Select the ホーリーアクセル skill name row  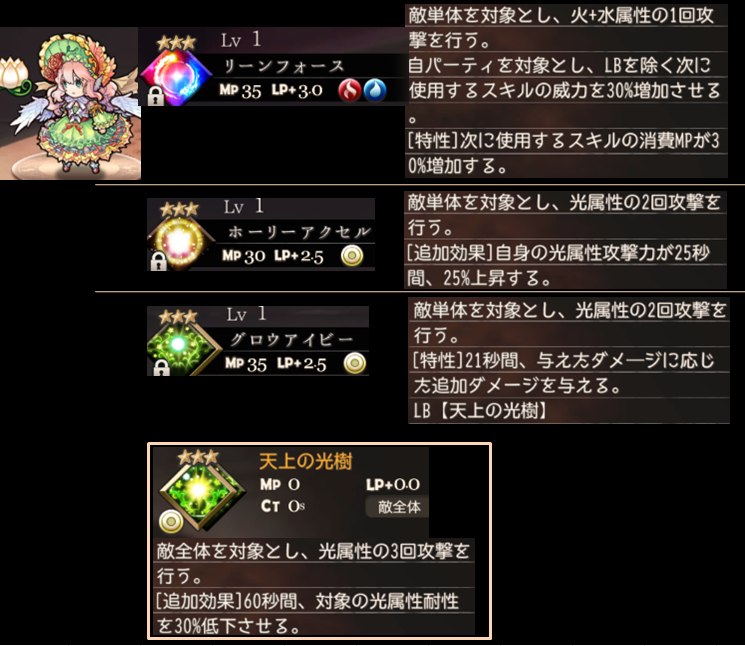coord(295,232)
